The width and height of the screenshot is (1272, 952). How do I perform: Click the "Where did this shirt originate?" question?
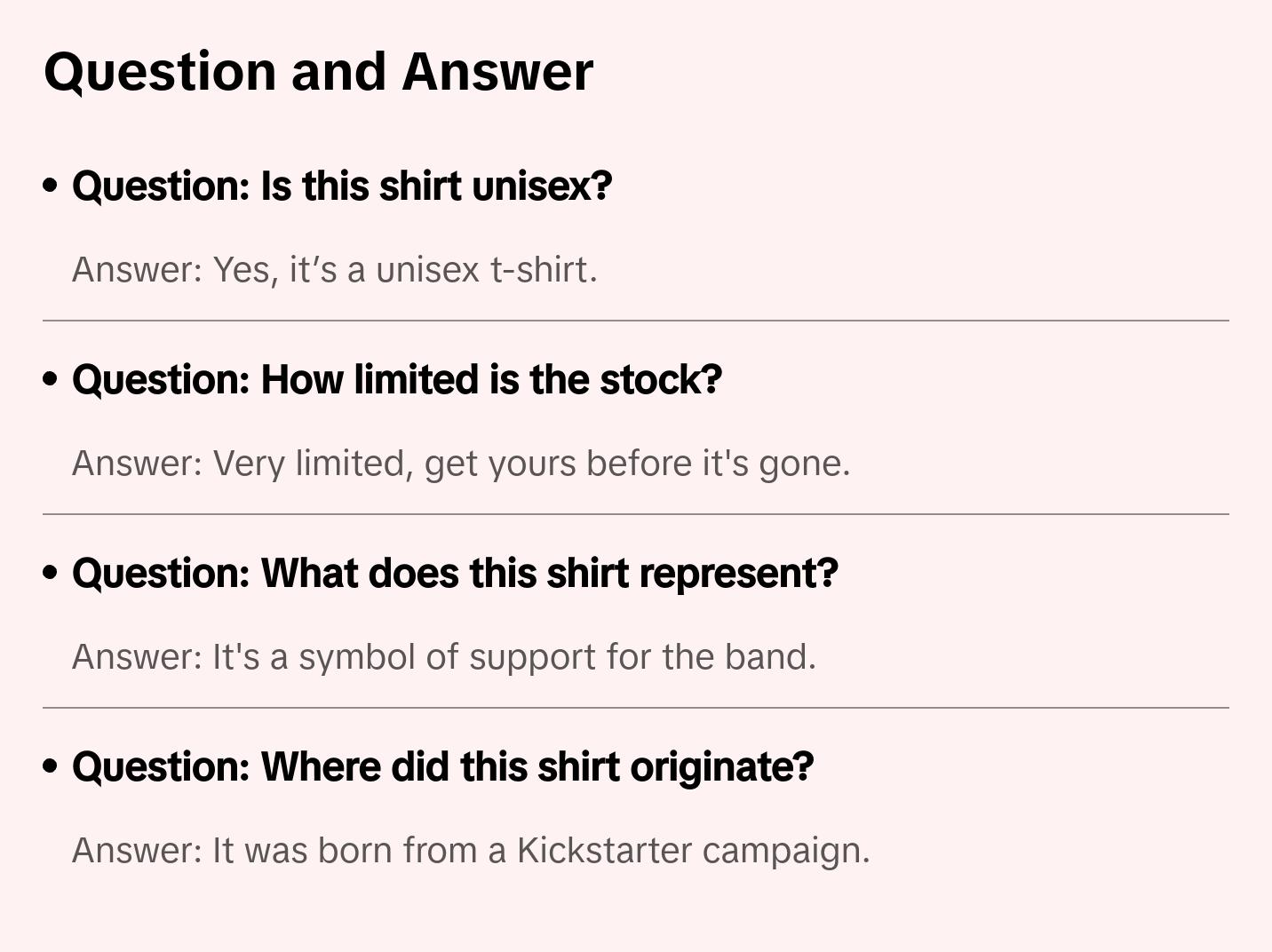pyautogui.click(x=442, y=767)
